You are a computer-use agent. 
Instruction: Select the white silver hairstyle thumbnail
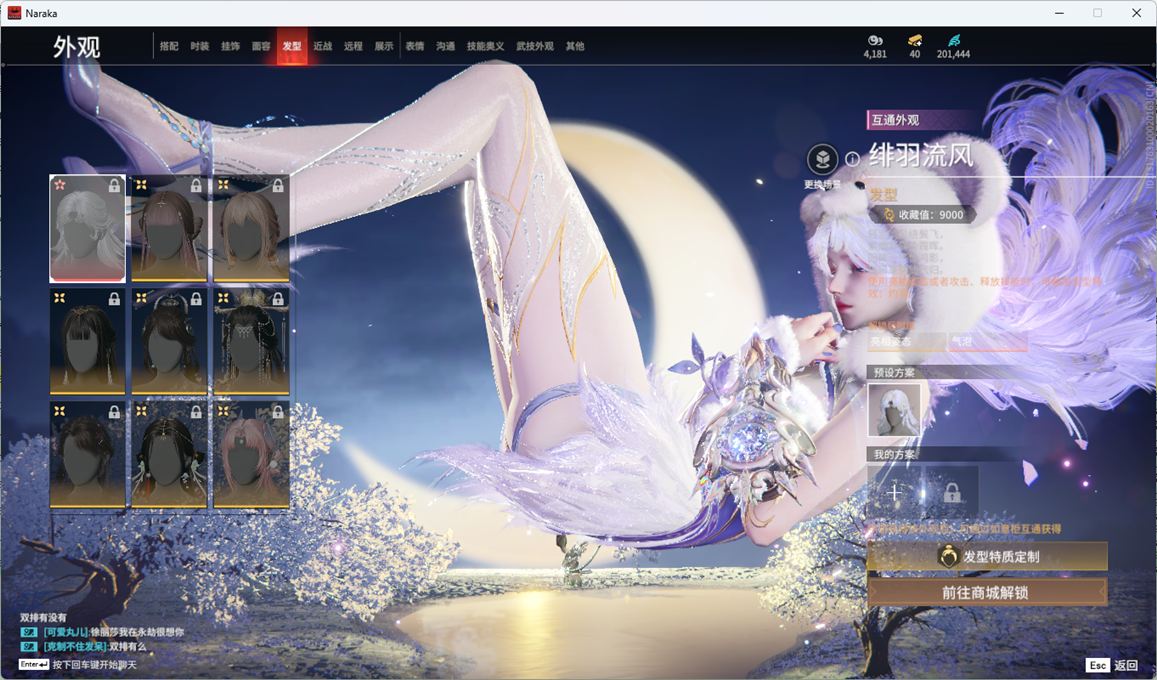point(87,229)
